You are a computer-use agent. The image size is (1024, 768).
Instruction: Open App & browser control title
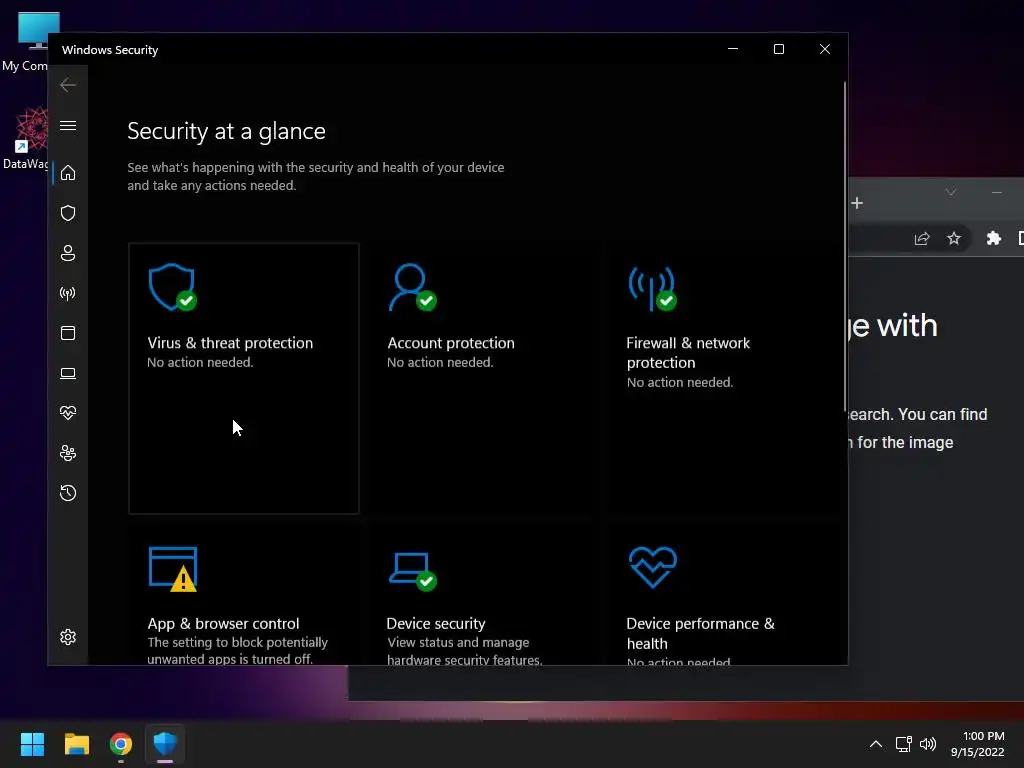click(x=223, y=624)
